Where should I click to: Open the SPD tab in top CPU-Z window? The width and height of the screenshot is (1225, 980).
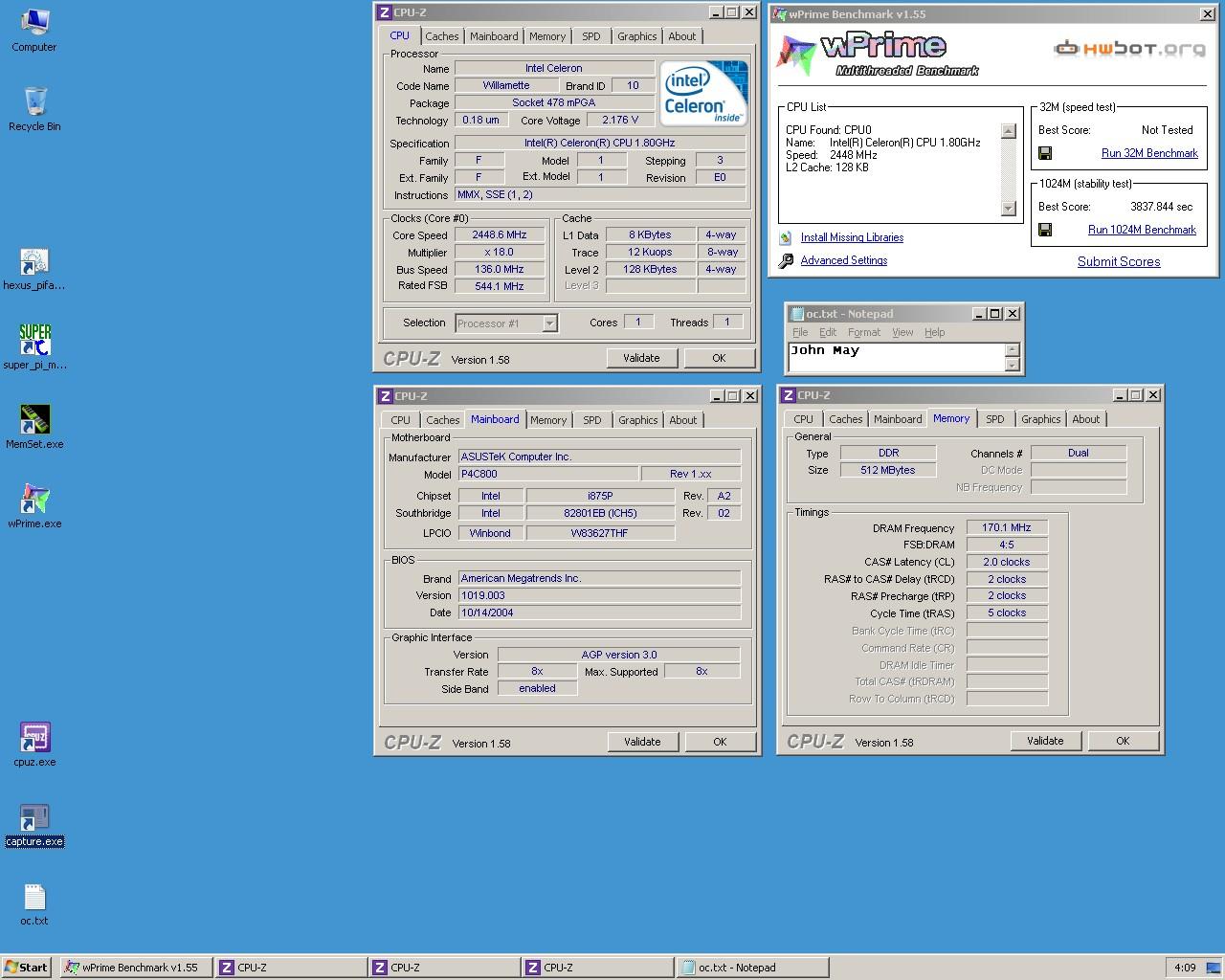pos(590,36)
